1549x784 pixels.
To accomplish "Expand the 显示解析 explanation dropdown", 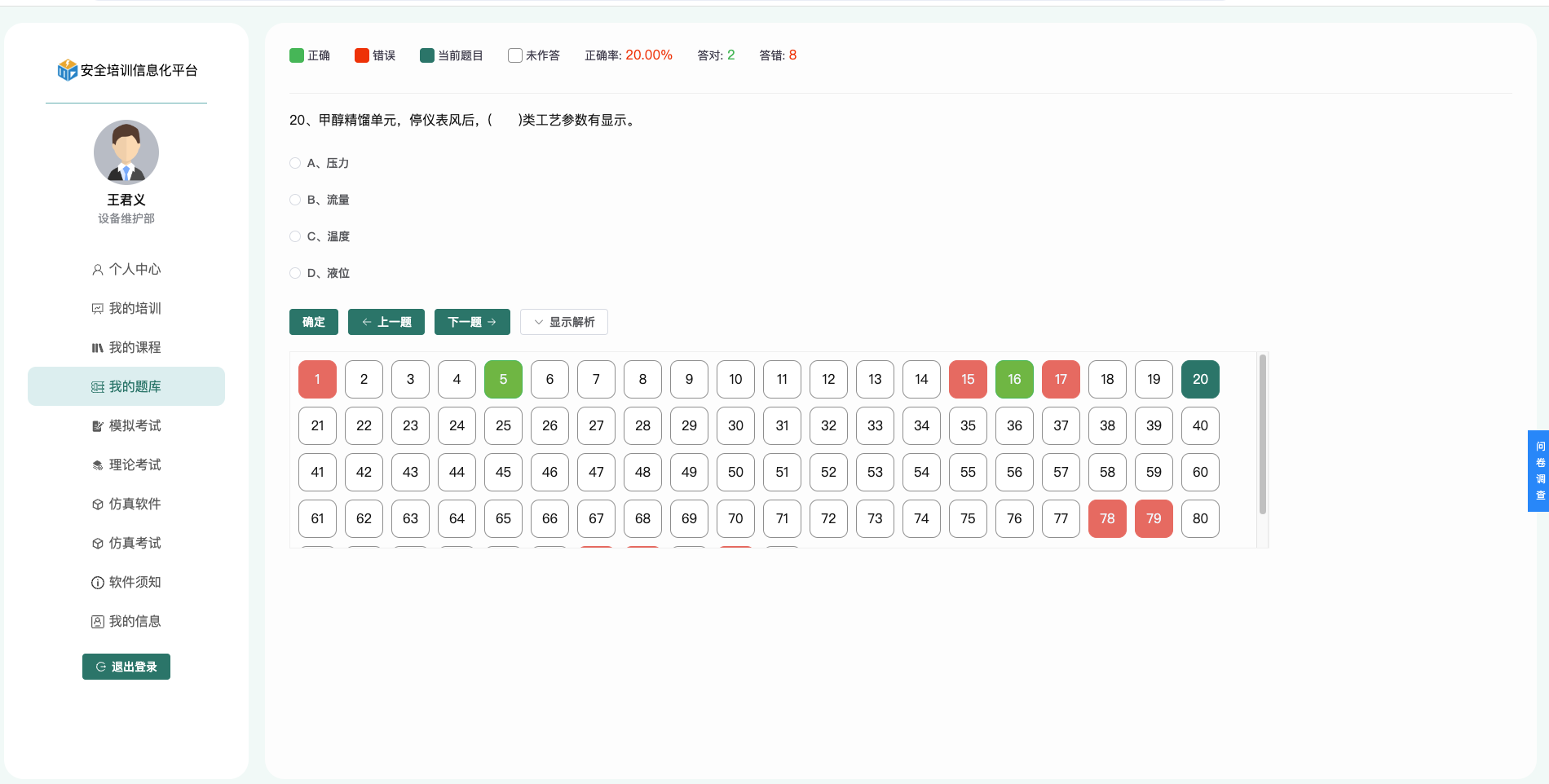I will click(563, 322).
